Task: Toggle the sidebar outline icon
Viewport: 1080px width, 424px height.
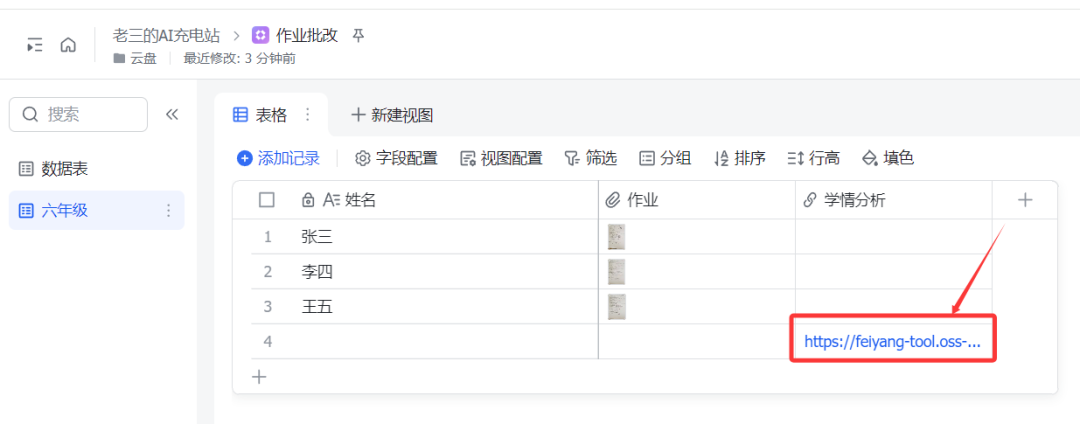Action: point(35,45)
